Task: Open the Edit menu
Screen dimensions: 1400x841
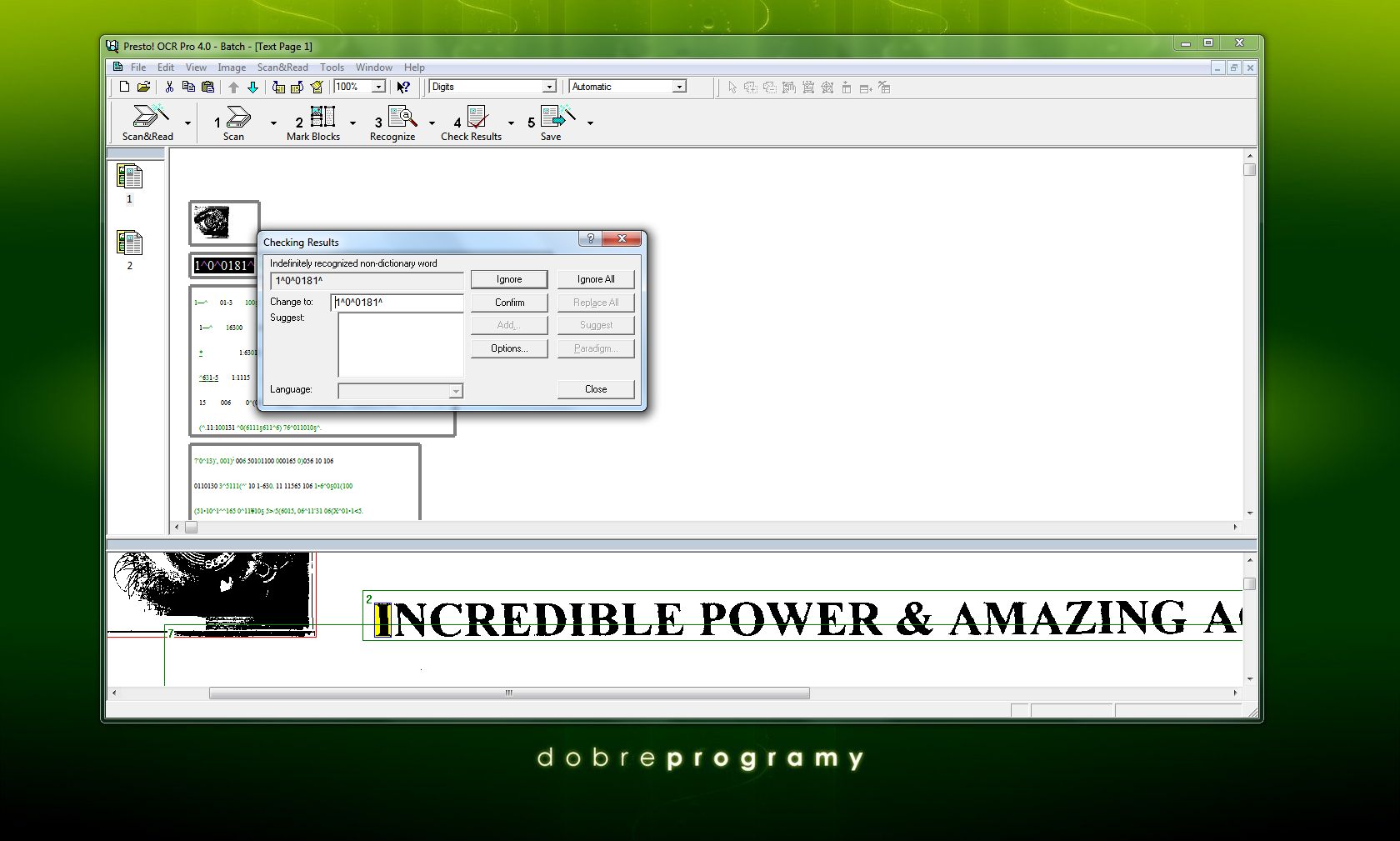Action: [166, 68]
